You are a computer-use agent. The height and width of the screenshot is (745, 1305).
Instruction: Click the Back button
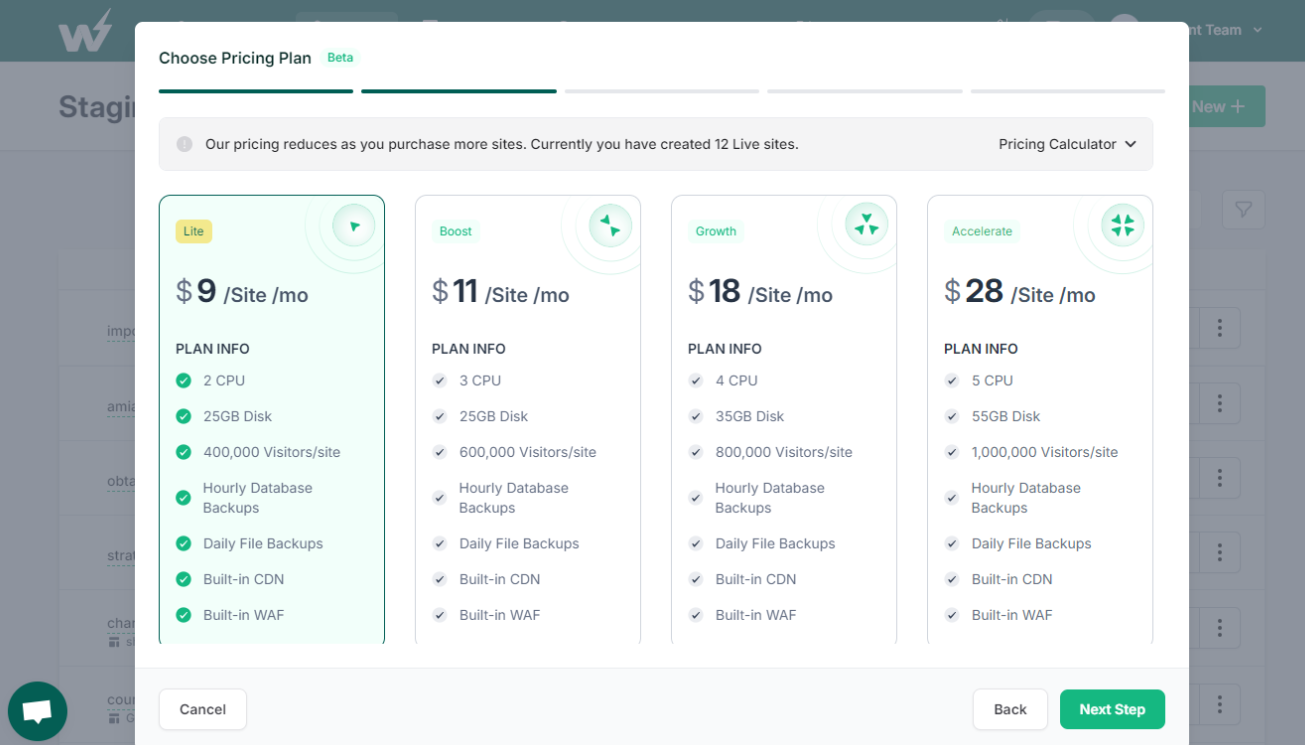coord(1010,709)
